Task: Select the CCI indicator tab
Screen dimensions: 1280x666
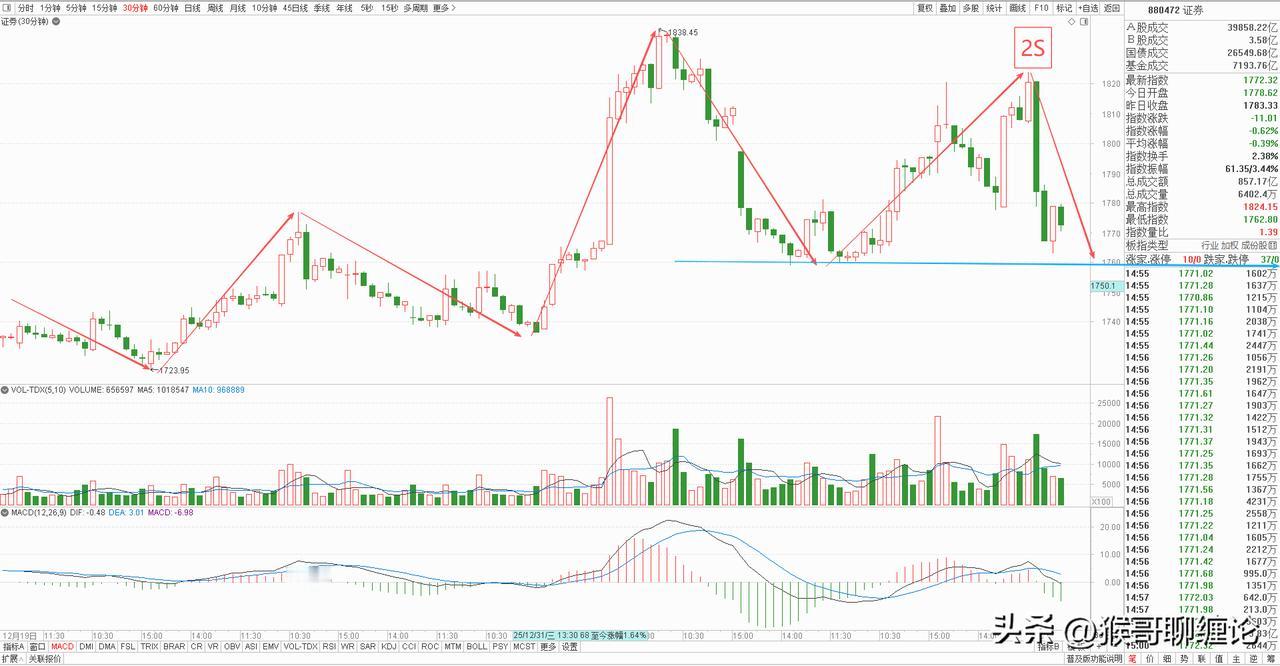Action: click(x=408, y=647)
